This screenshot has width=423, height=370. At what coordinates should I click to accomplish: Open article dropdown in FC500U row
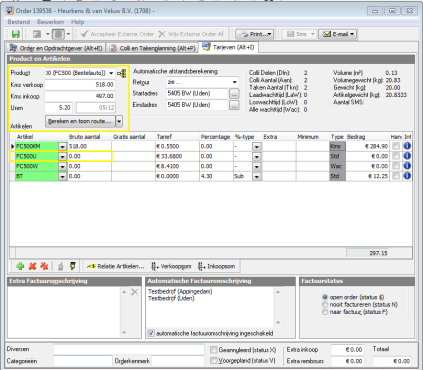coord(62,156)
